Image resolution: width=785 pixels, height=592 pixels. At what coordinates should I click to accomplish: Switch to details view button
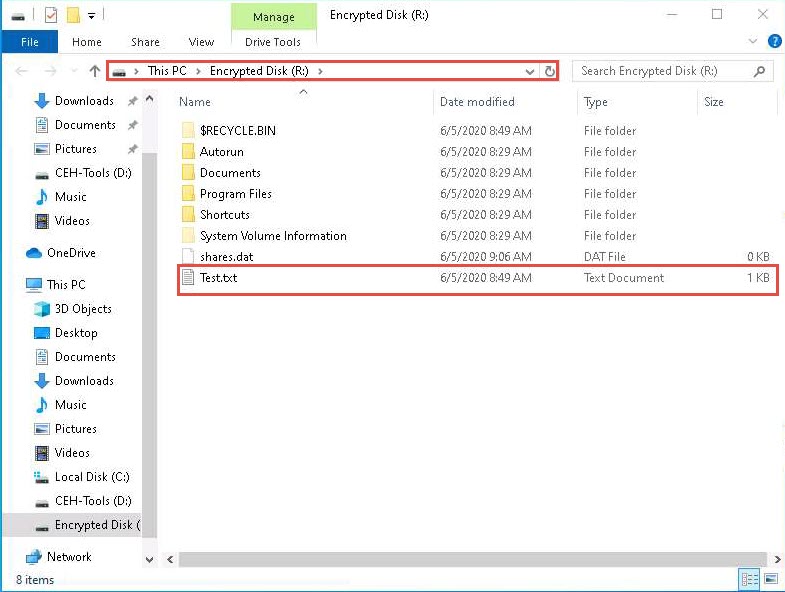coord(748,579)
